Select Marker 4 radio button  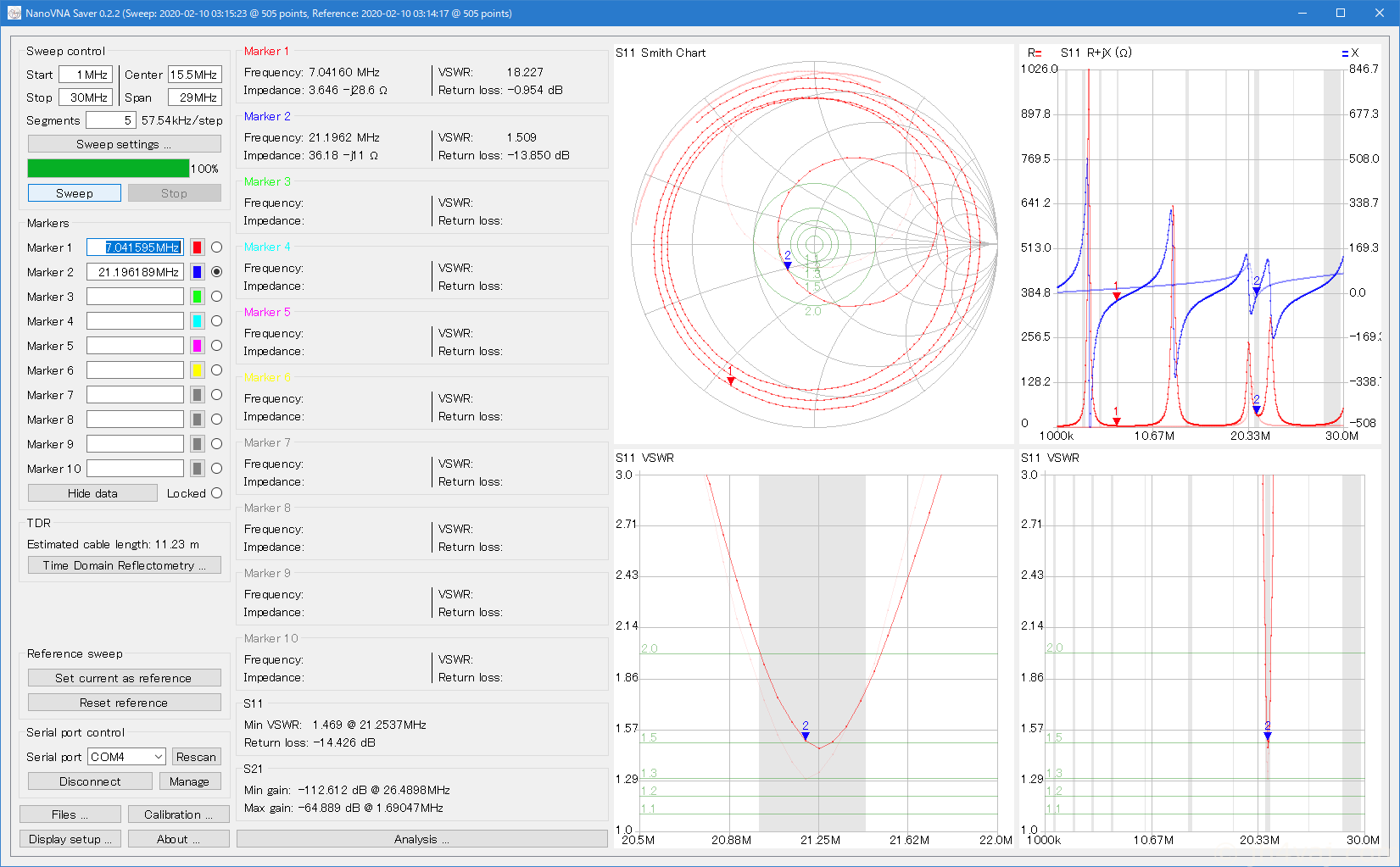pos(216,321)
